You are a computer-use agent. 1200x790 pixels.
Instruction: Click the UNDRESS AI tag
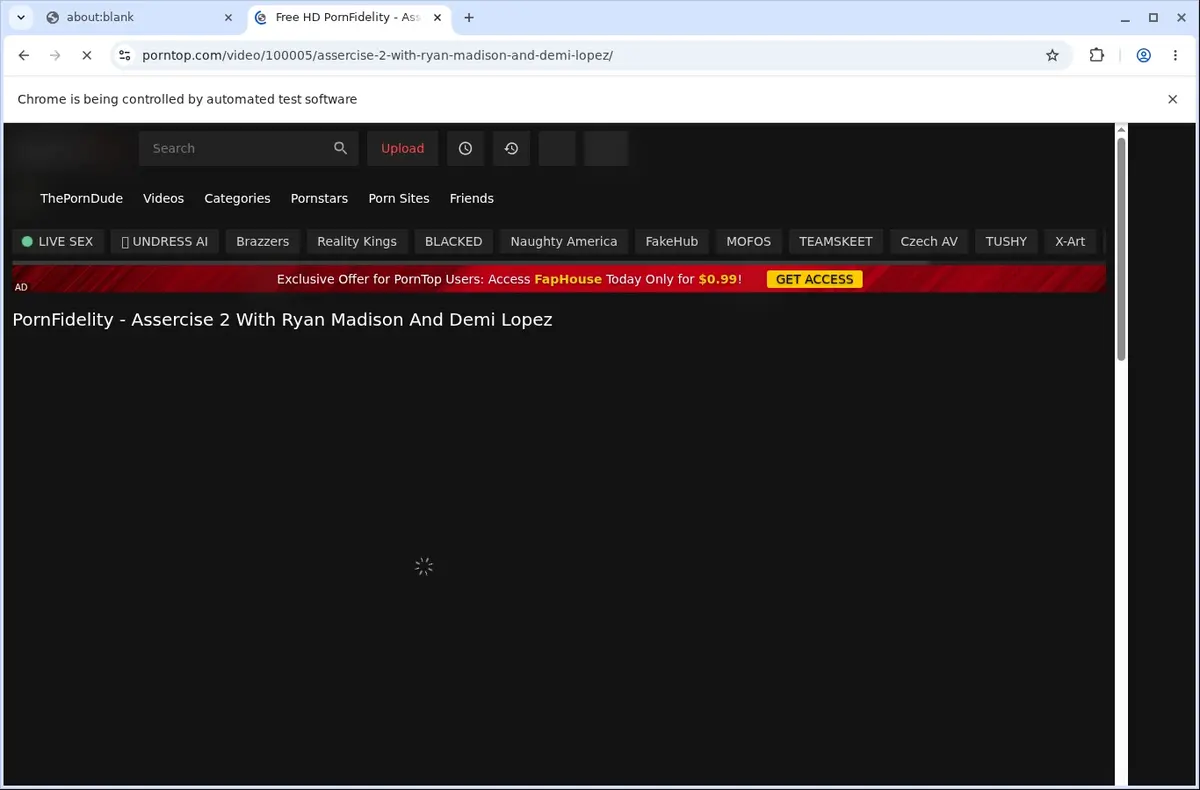(165, 241)
